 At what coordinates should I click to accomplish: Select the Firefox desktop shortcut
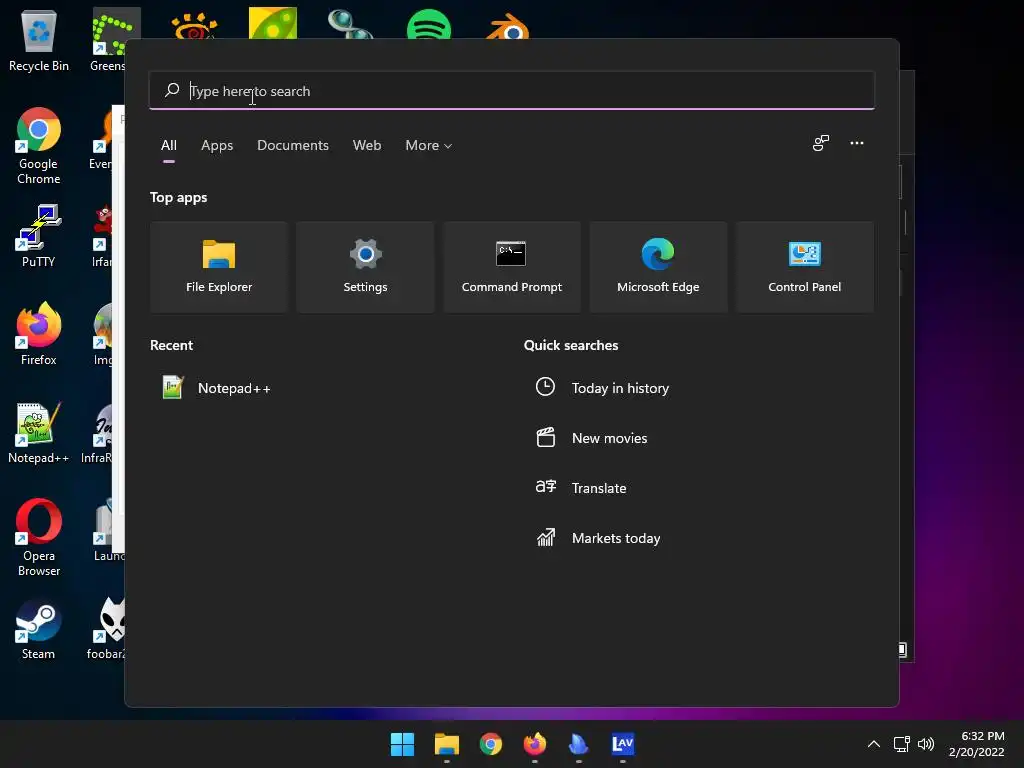click(x=39, y=334)
